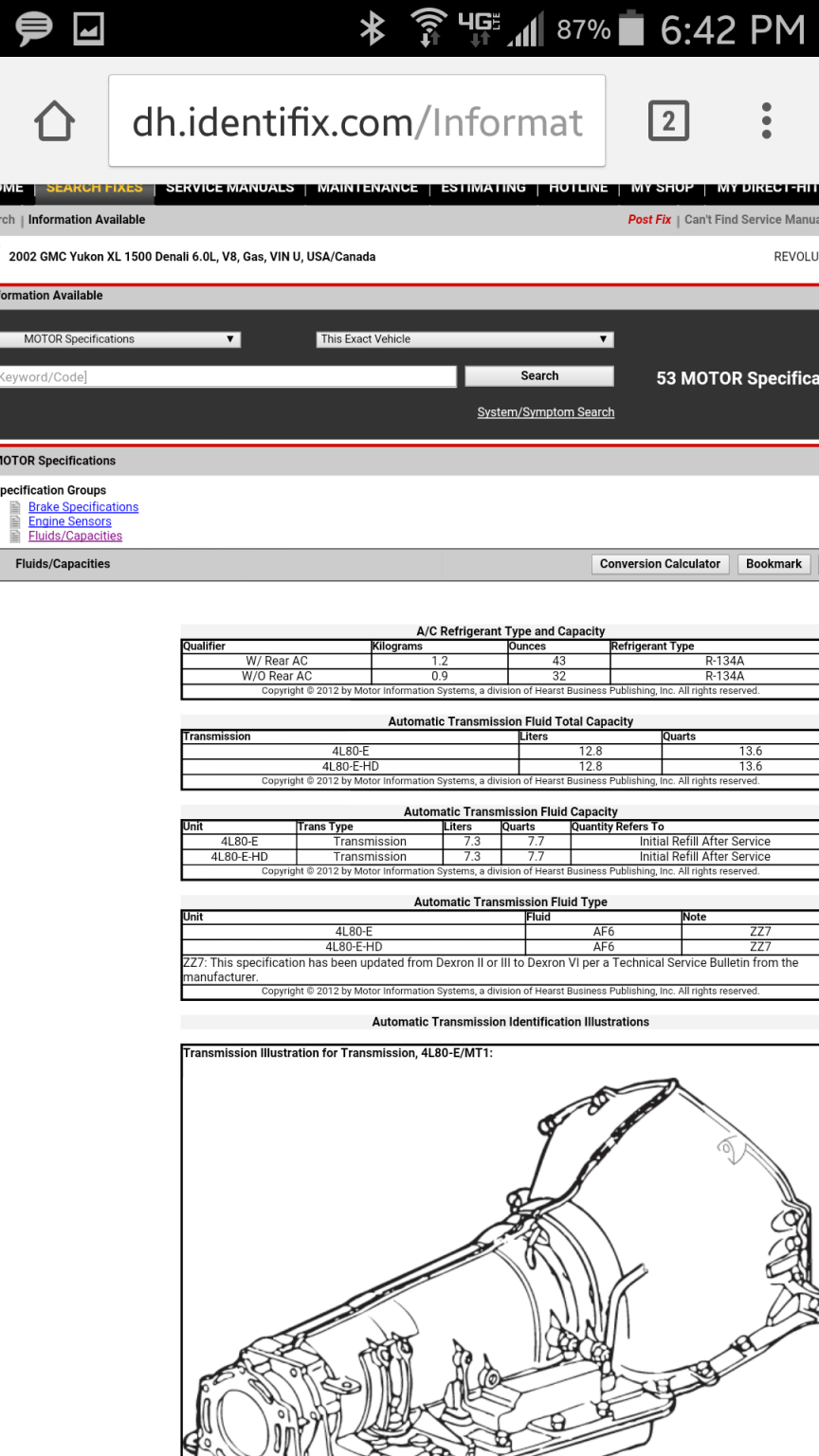Screen dimensions: 819x1456
Task: Click the 43 ounces cell
Action: coord(559,661)
